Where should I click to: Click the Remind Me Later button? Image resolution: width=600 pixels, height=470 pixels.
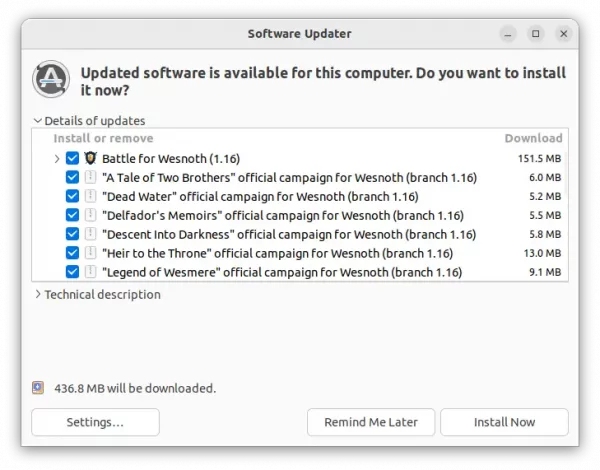[x=371, y=422]
